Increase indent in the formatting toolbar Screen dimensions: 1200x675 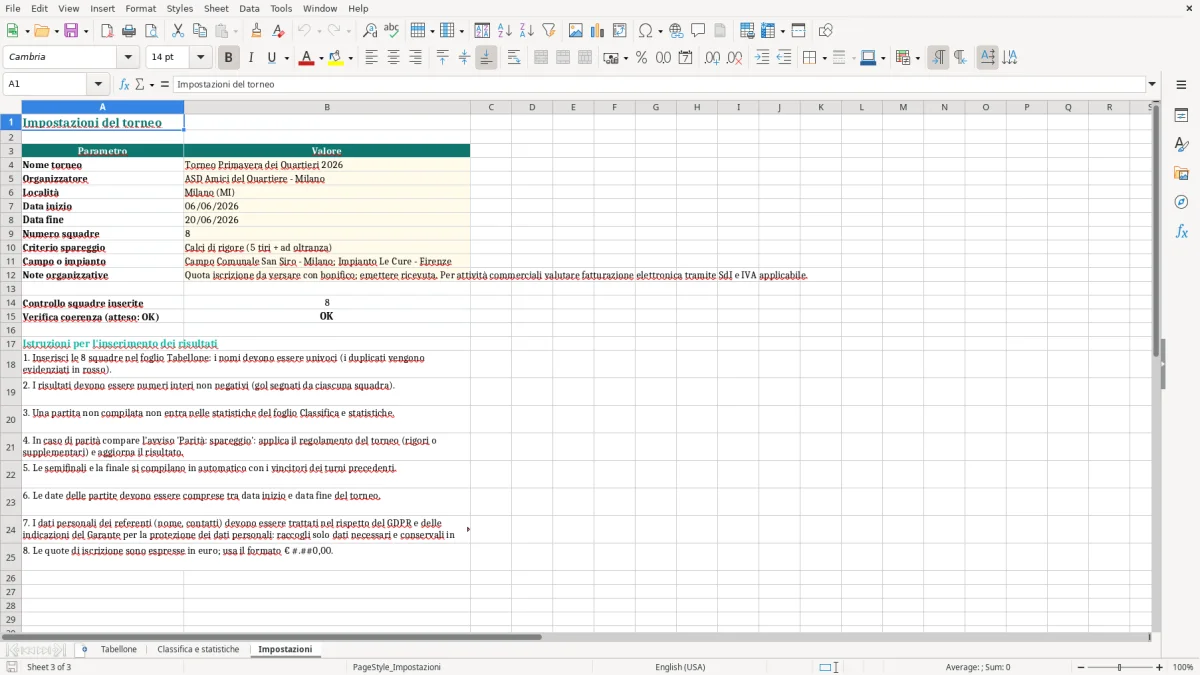(762, 58)
